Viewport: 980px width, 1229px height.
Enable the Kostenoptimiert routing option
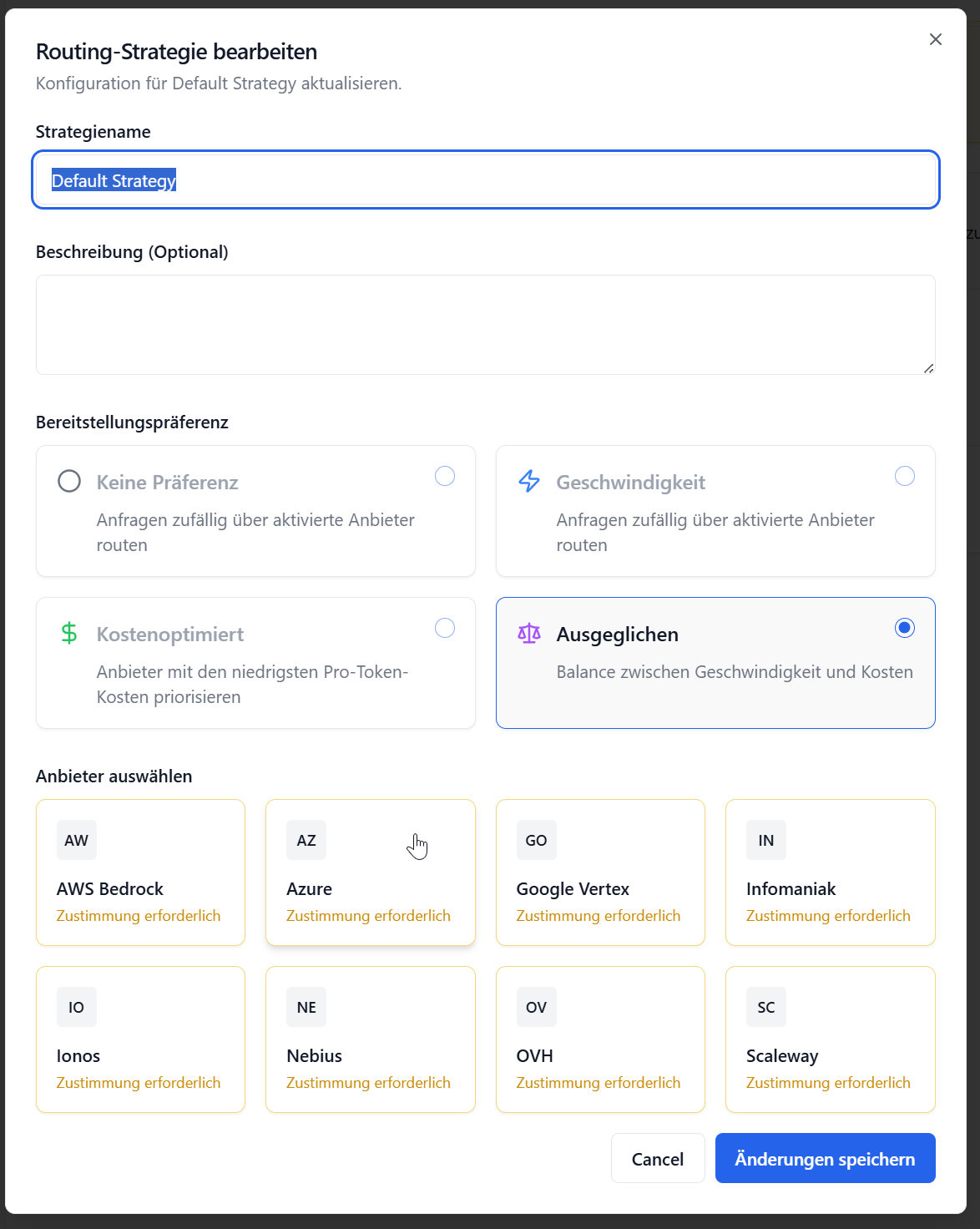pyautogui.click(x=445, y=628)
